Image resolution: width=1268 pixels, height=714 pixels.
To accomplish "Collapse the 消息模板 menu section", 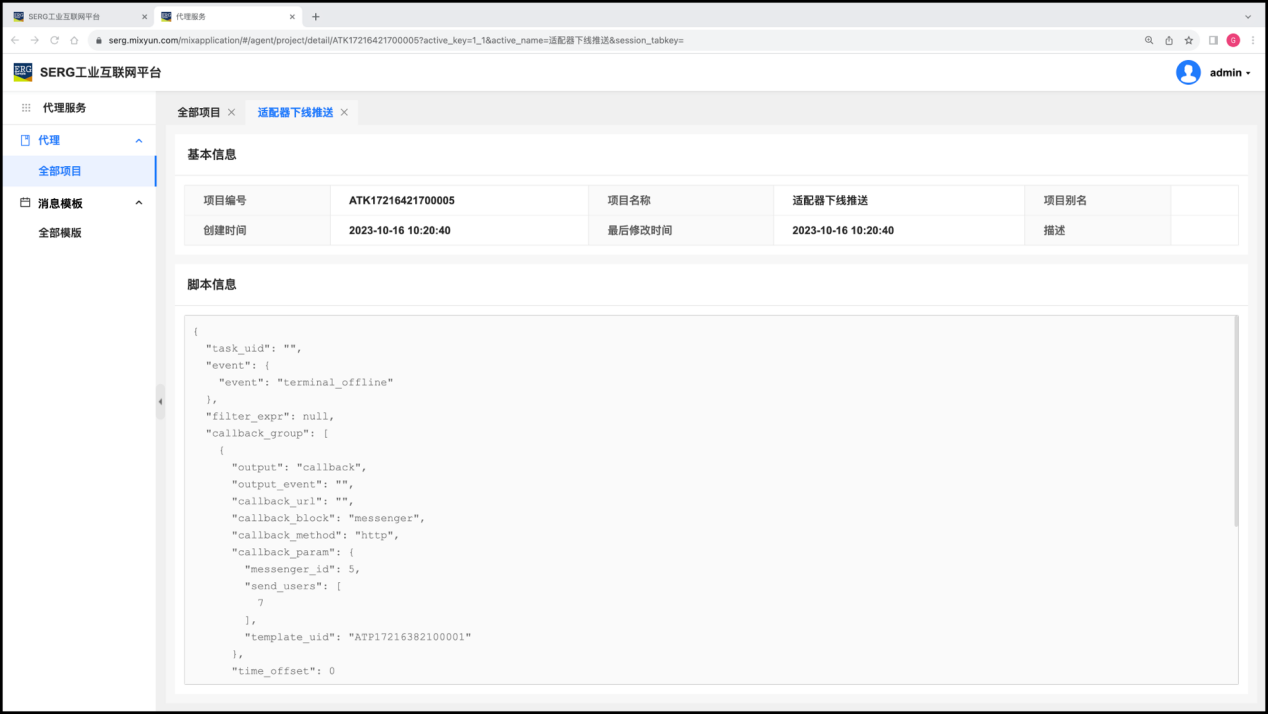I will click(139, 203).
